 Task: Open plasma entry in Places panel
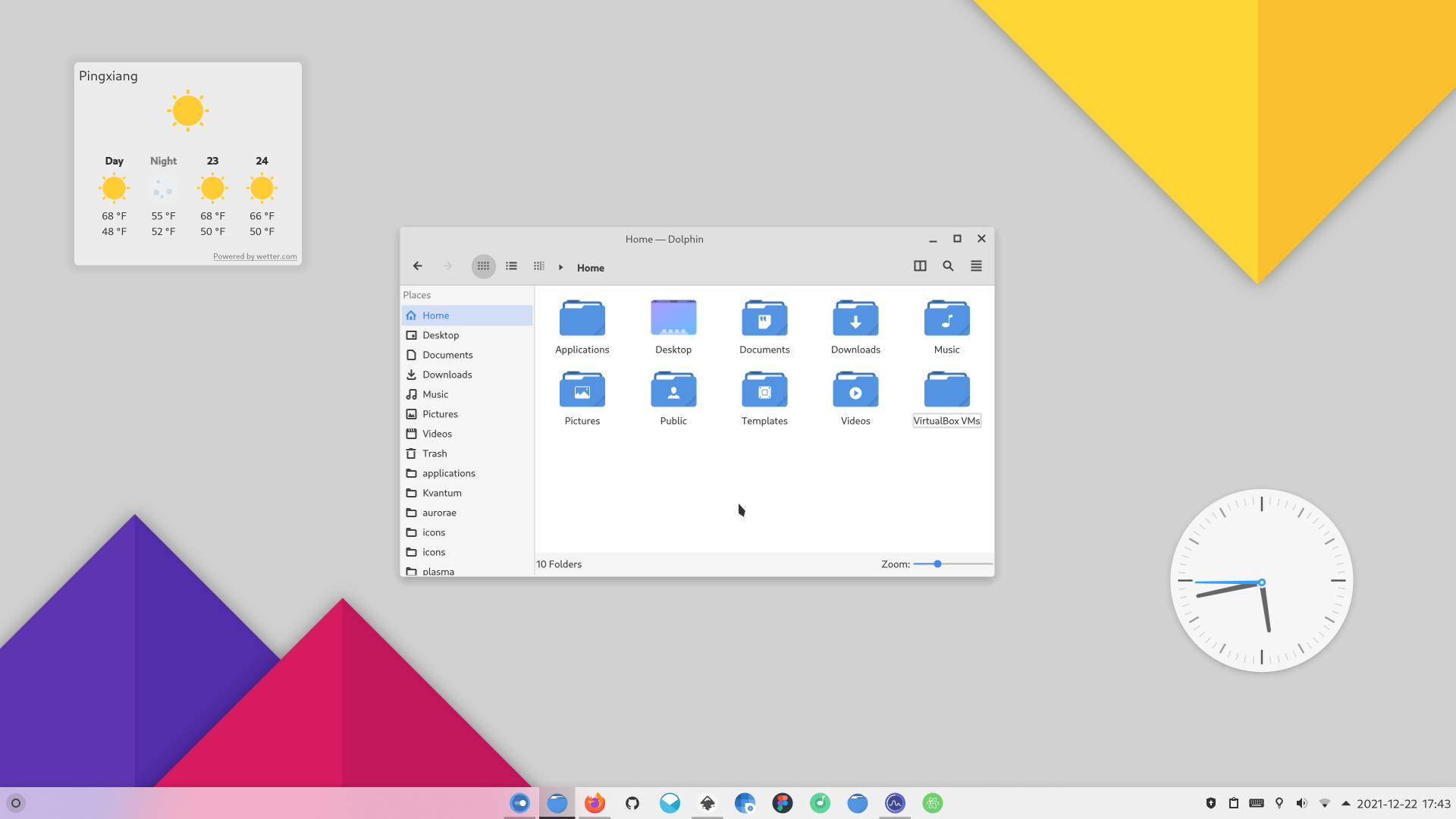coord(467,571)
